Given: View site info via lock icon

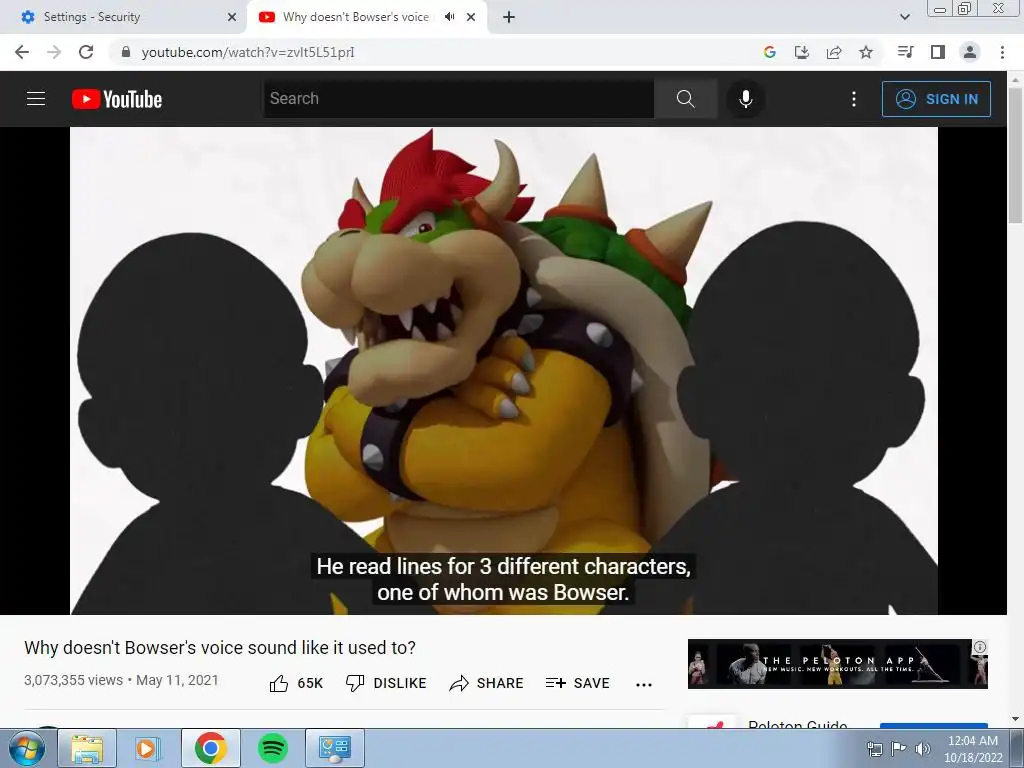Looking at the screenshot, I should (126, 52).
